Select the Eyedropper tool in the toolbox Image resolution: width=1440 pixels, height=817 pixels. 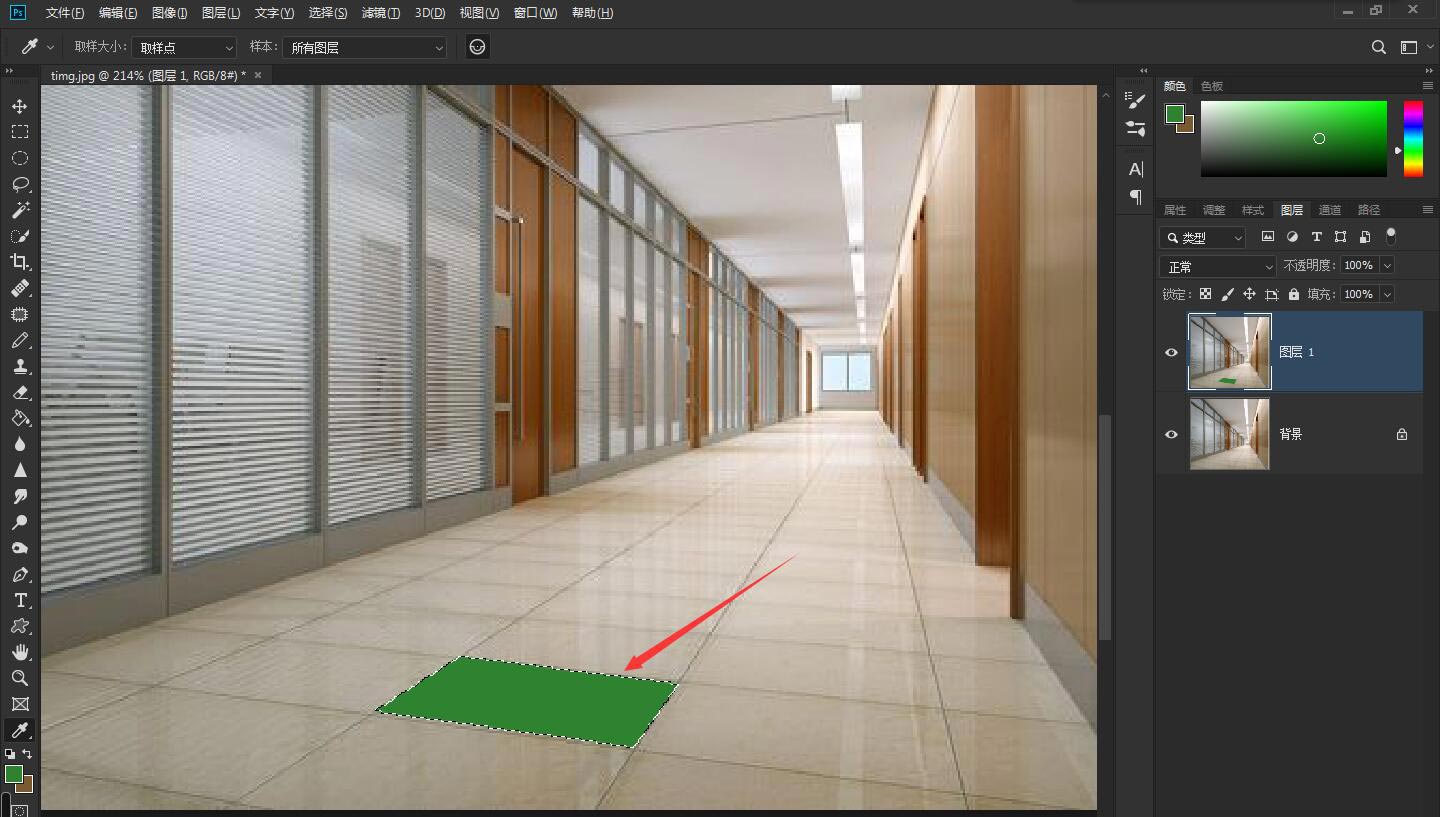(20, 730)
